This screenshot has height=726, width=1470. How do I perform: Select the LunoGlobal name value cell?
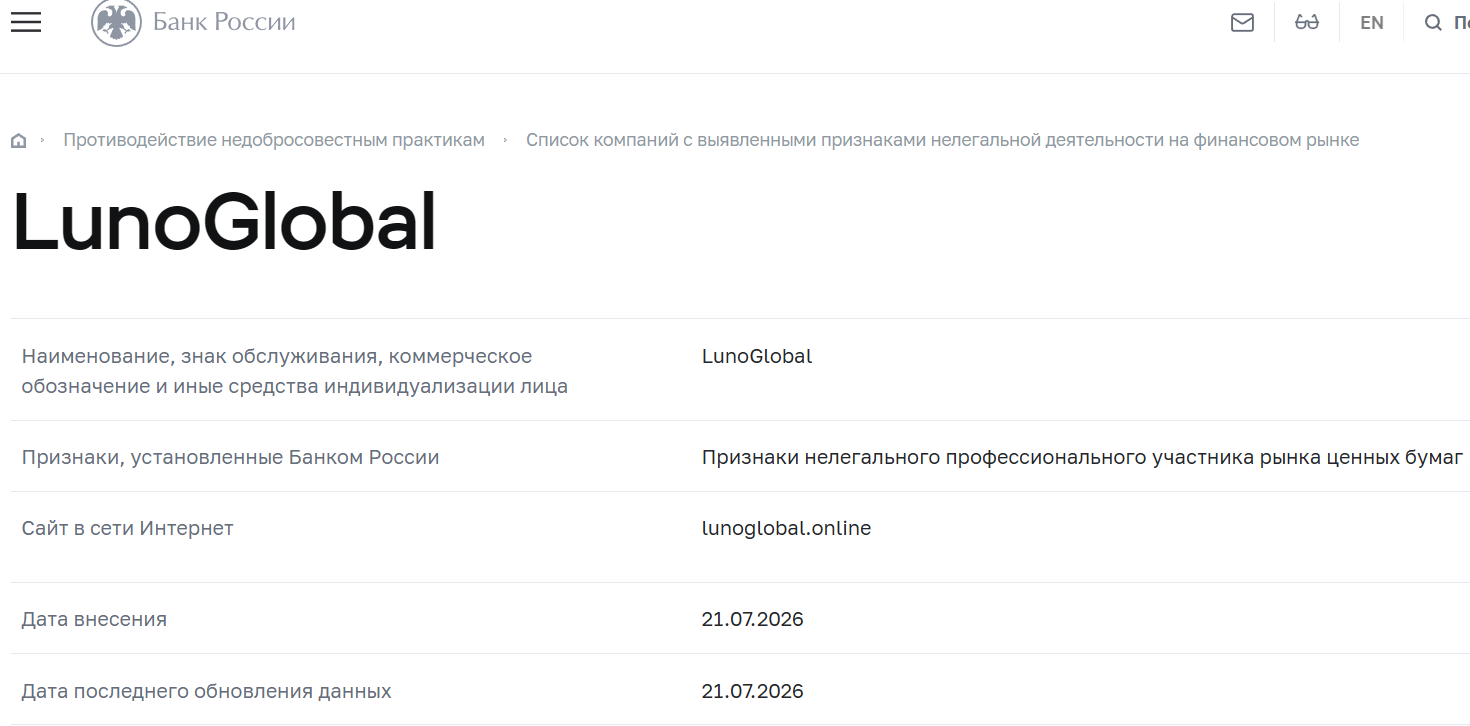pyautogui.click(x=757, y=356)
